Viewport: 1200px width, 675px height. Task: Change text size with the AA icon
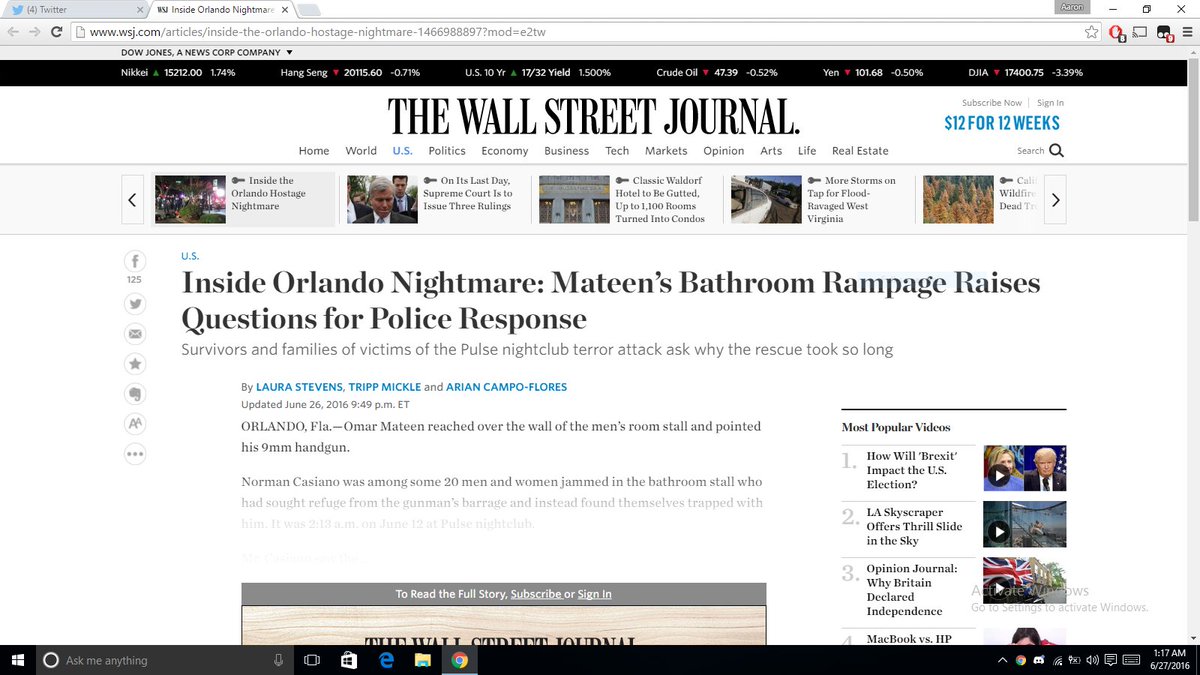pos(134,423)
